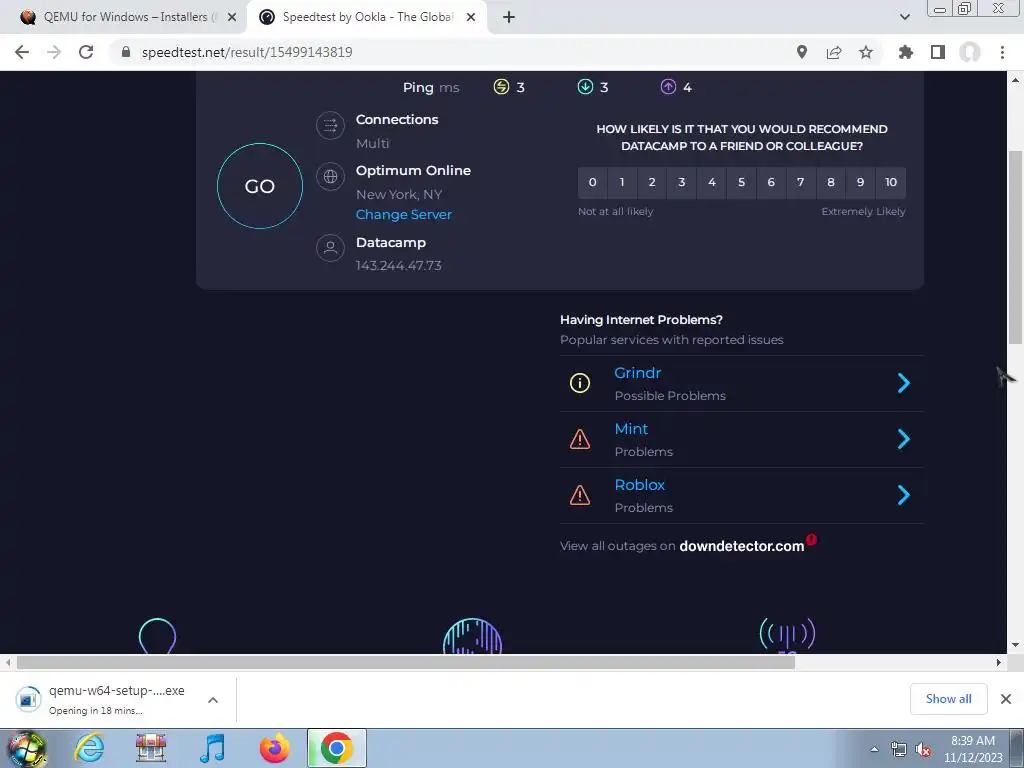
Task: Click the globe icon beside Optimum Online
Action: (330, 176)
